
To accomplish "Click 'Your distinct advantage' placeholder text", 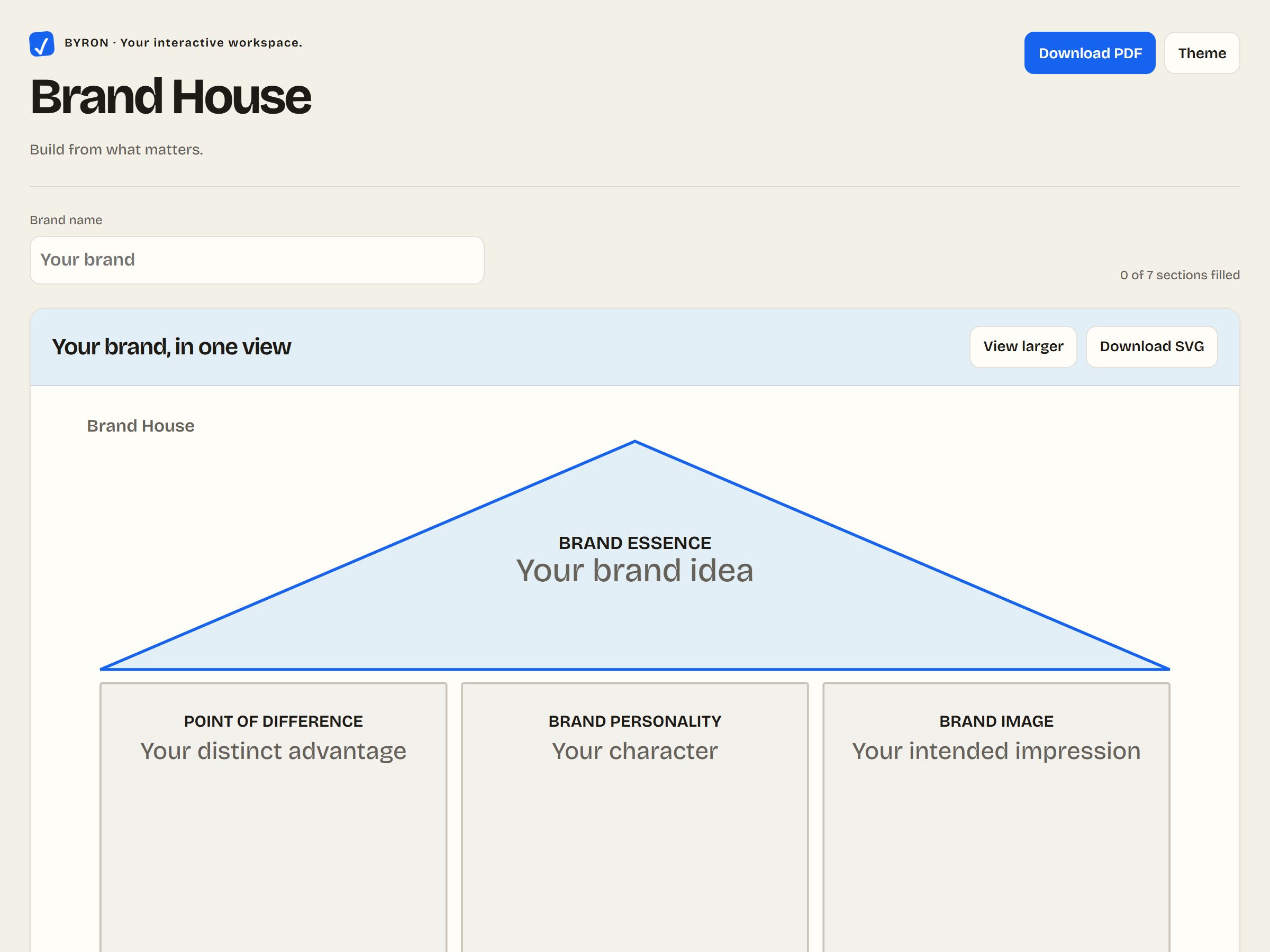I will tap(273, 751).
